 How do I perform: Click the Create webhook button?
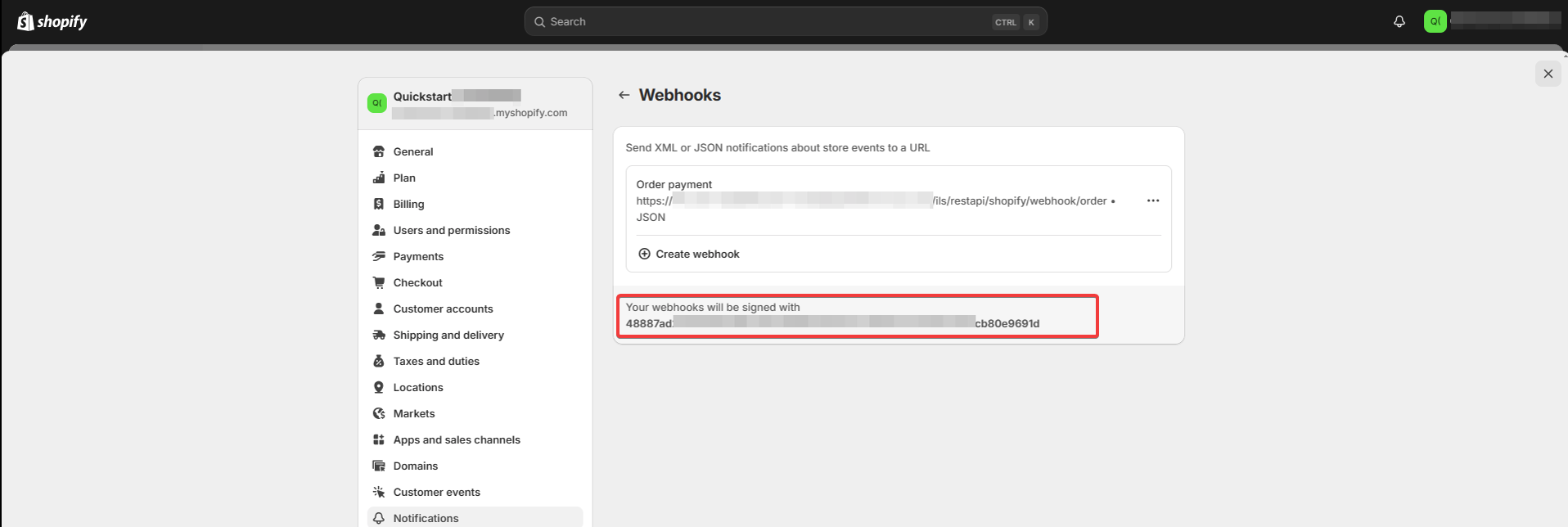[x=697, y=254]
